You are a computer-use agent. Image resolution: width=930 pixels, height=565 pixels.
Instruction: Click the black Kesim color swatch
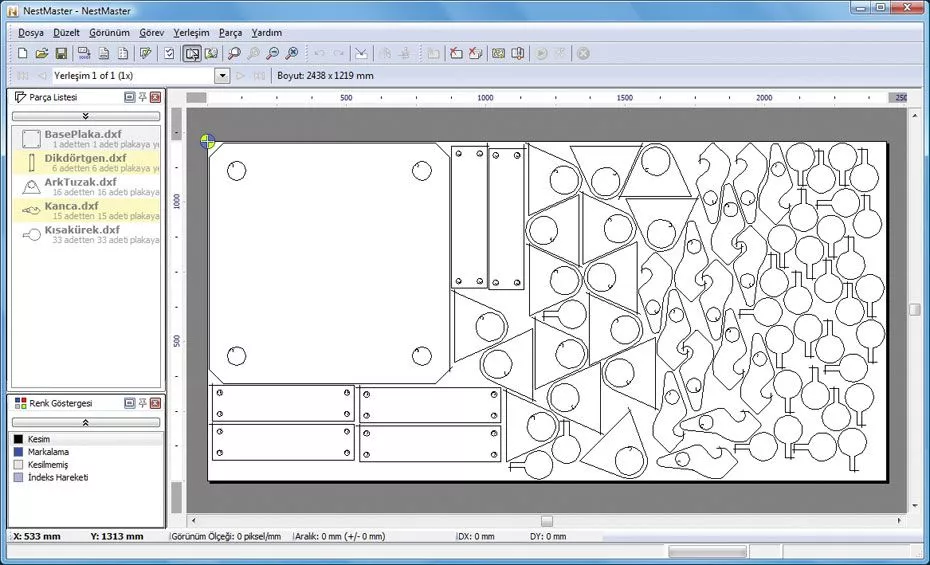pyautogui.click(x=18, y=439)
